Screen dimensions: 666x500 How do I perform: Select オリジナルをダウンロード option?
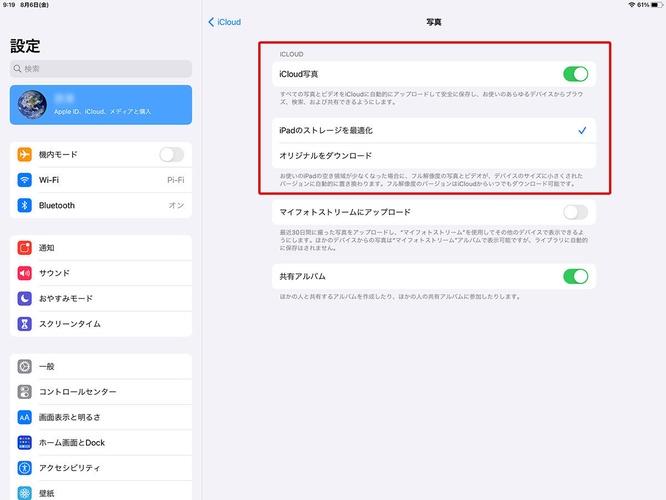(x=434, y=155)
